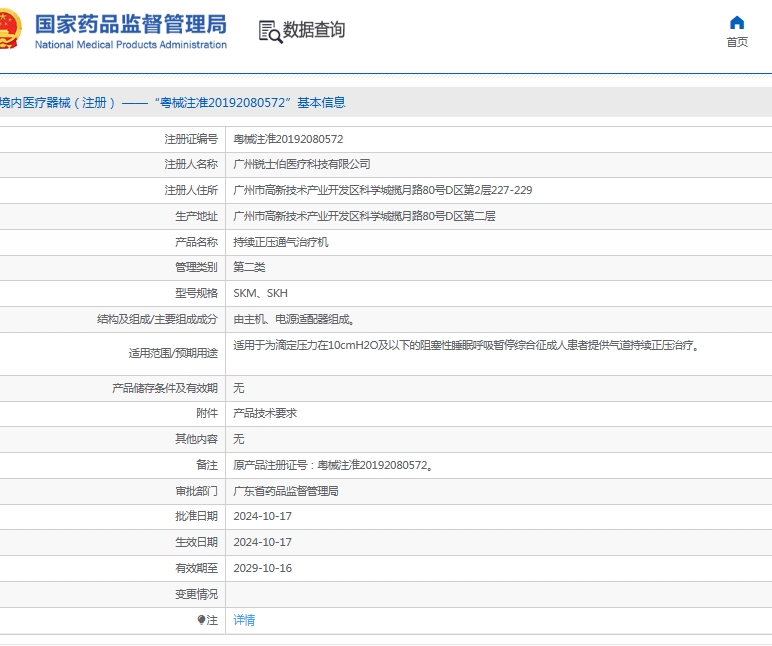Click National Medical Products Administration text
The width and height of the screenshot is (772, 646).
[x=131, y=45]
